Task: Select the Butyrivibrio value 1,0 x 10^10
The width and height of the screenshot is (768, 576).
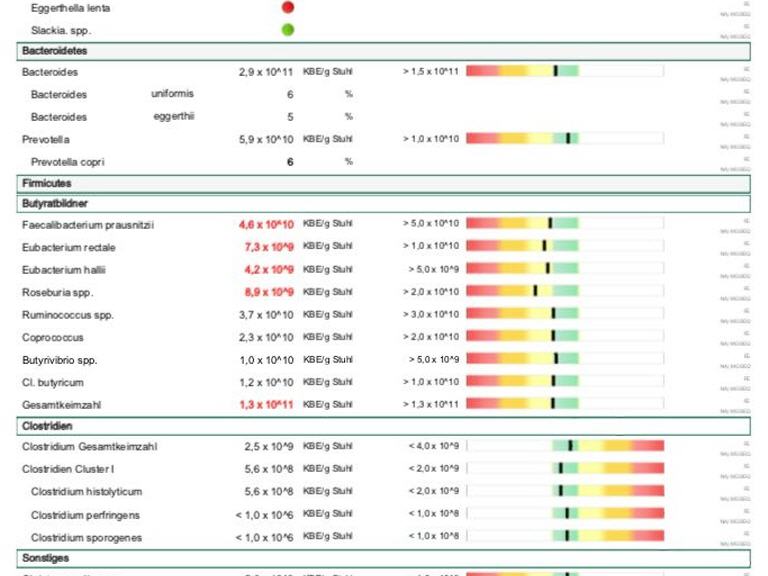Action: click(x=266, y=360)
